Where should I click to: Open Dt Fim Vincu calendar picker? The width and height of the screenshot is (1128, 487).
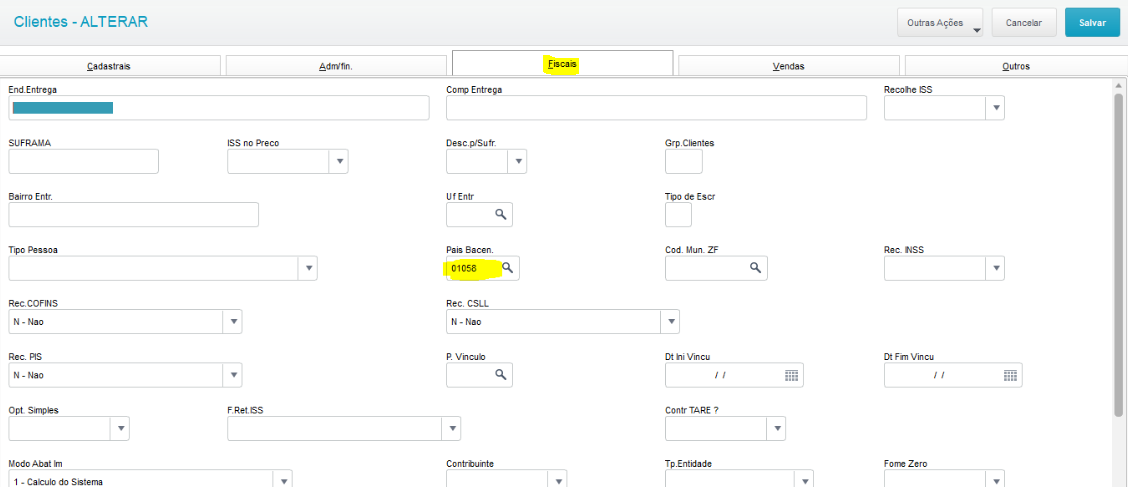coord(1010,375)
